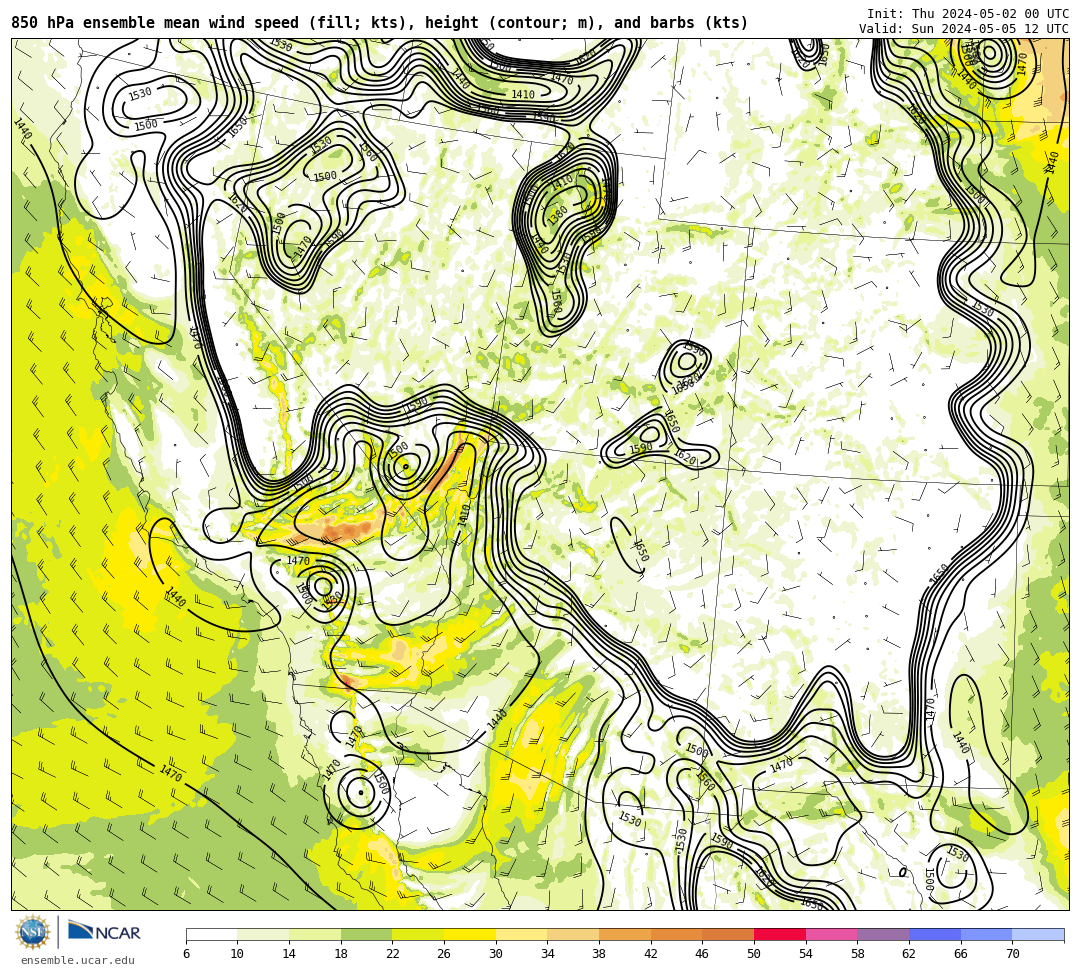Click the colorbar tick label 22
Viewport: 1080px width, 973px height.
pyautogui.click(x=393, y=954)
